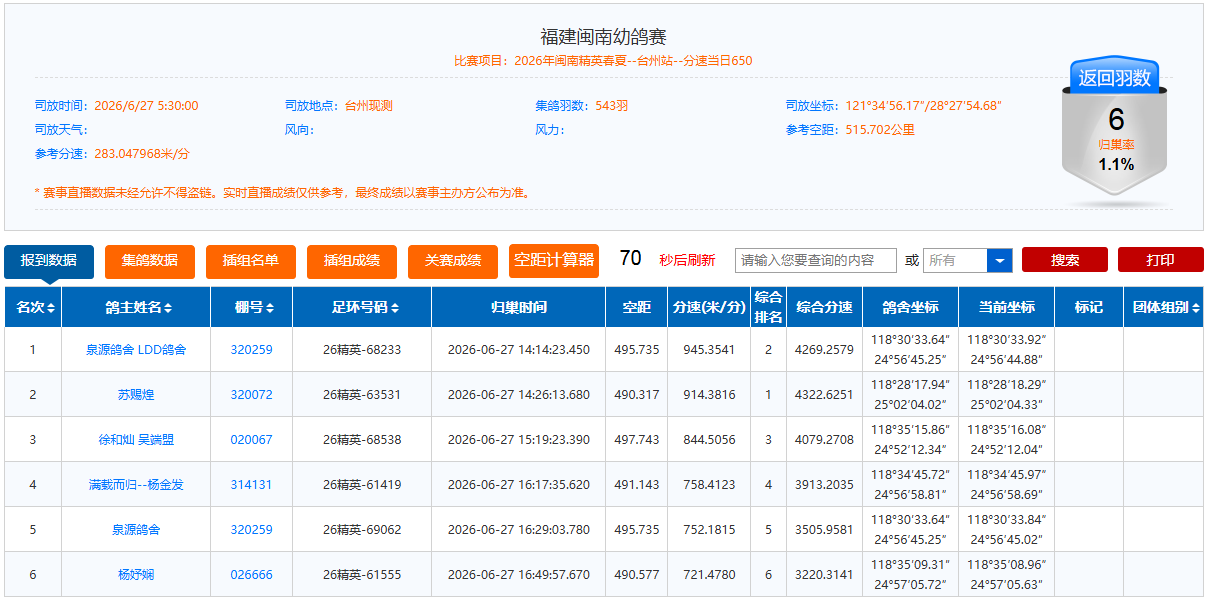
Task: Select ring number 26精英-61555
Action: click(x=362, y=575)
